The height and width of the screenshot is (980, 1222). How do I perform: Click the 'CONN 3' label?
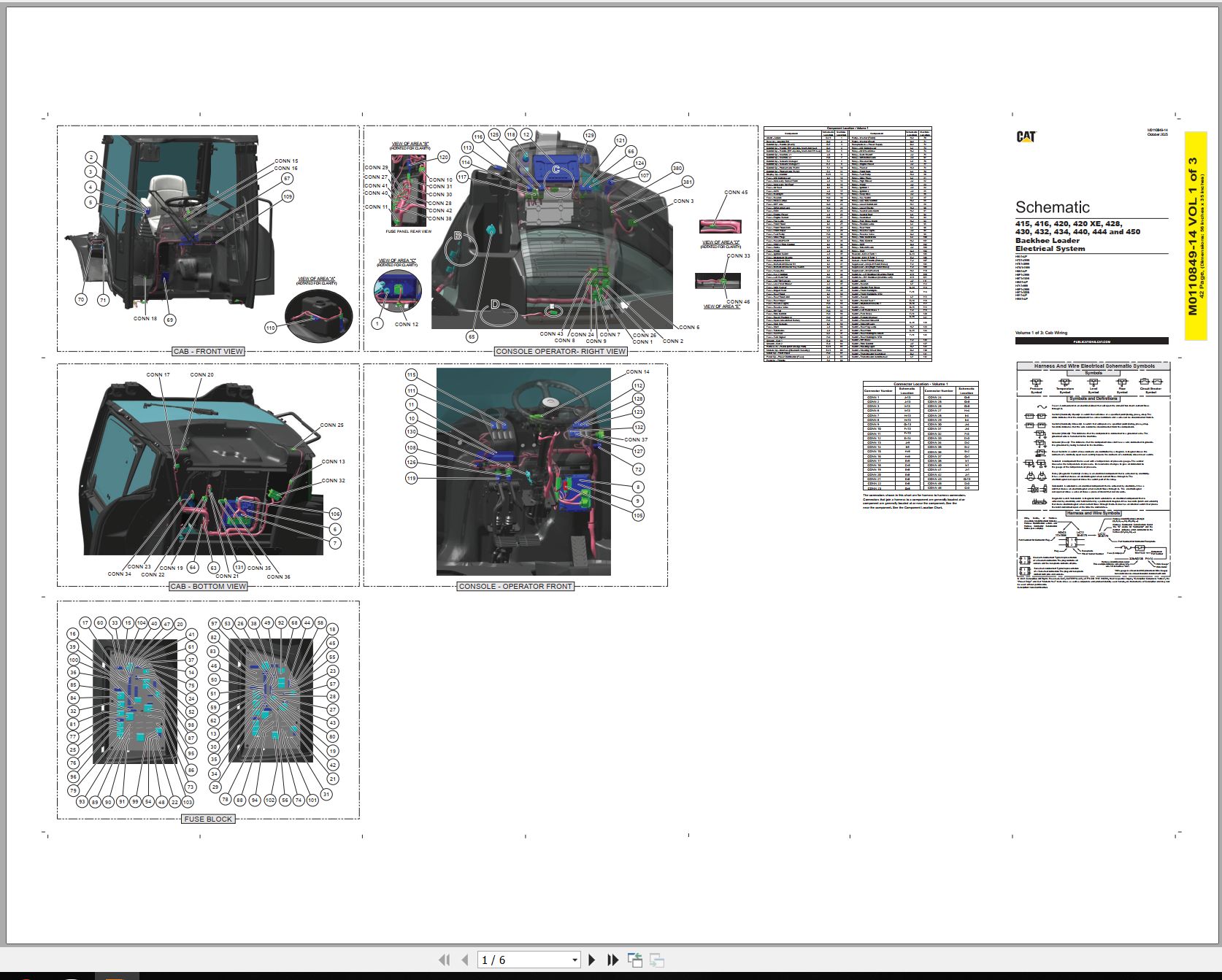click(x=683, y=201)
